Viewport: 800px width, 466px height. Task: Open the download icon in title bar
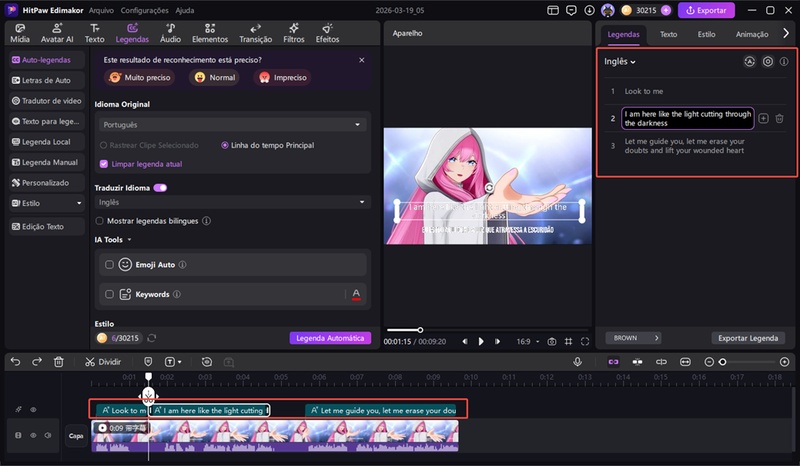[589, 10]
